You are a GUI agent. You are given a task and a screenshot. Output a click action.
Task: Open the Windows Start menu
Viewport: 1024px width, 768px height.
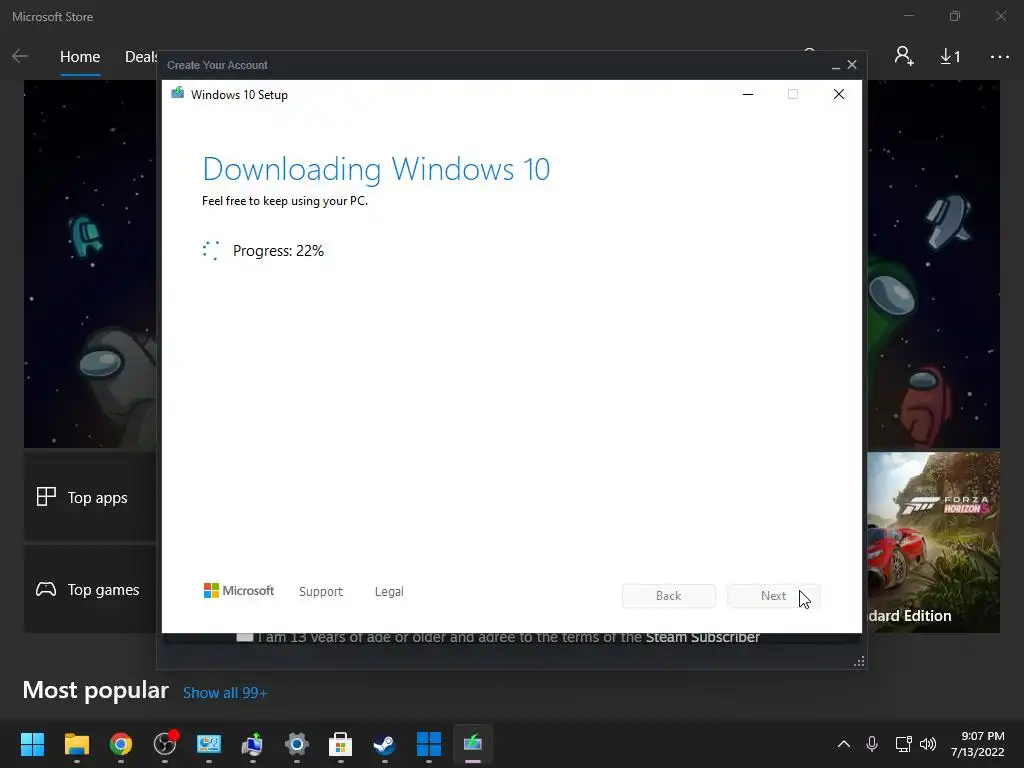[32, 744]
